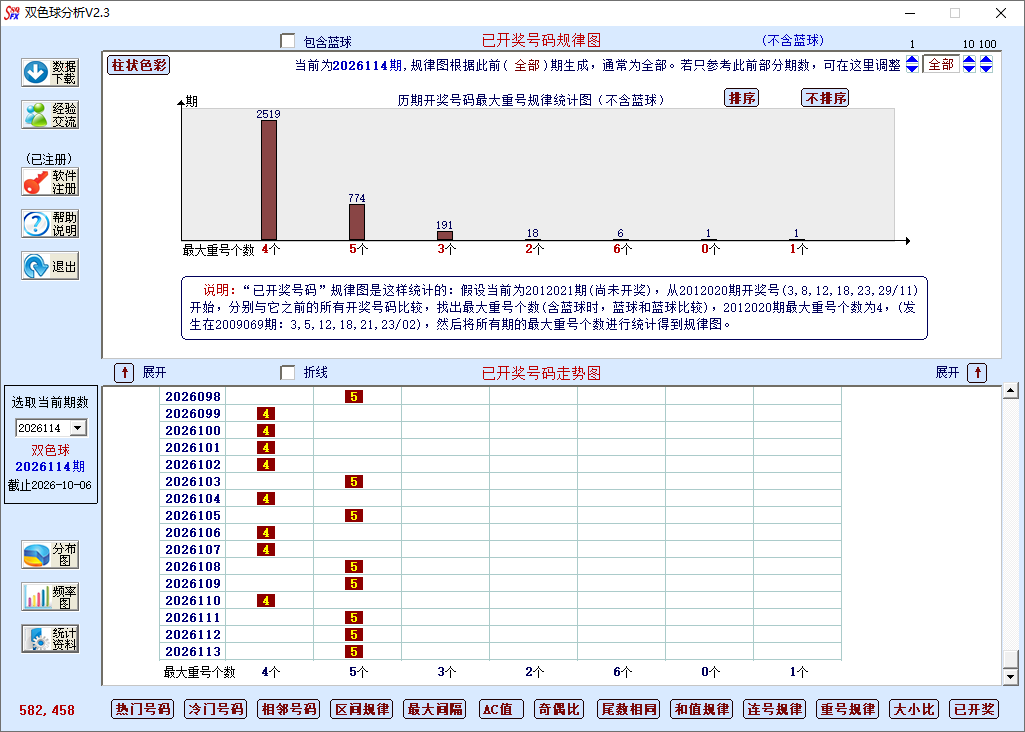1025x732 pixels.
Task: Click the 柱状色彩 bar color button
Action: point(139,65)
